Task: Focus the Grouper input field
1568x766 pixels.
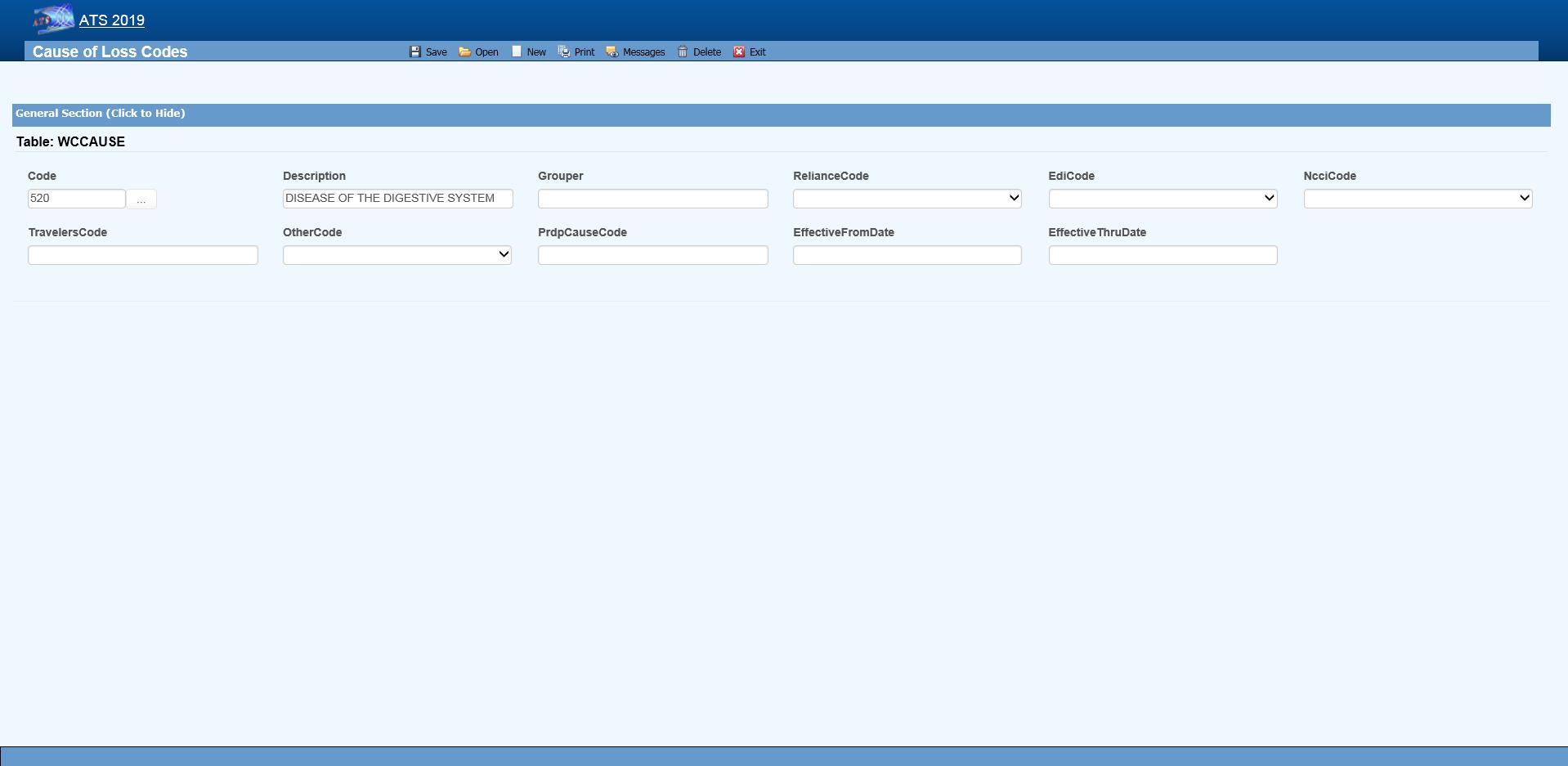Action: click(x=652, y=199)
